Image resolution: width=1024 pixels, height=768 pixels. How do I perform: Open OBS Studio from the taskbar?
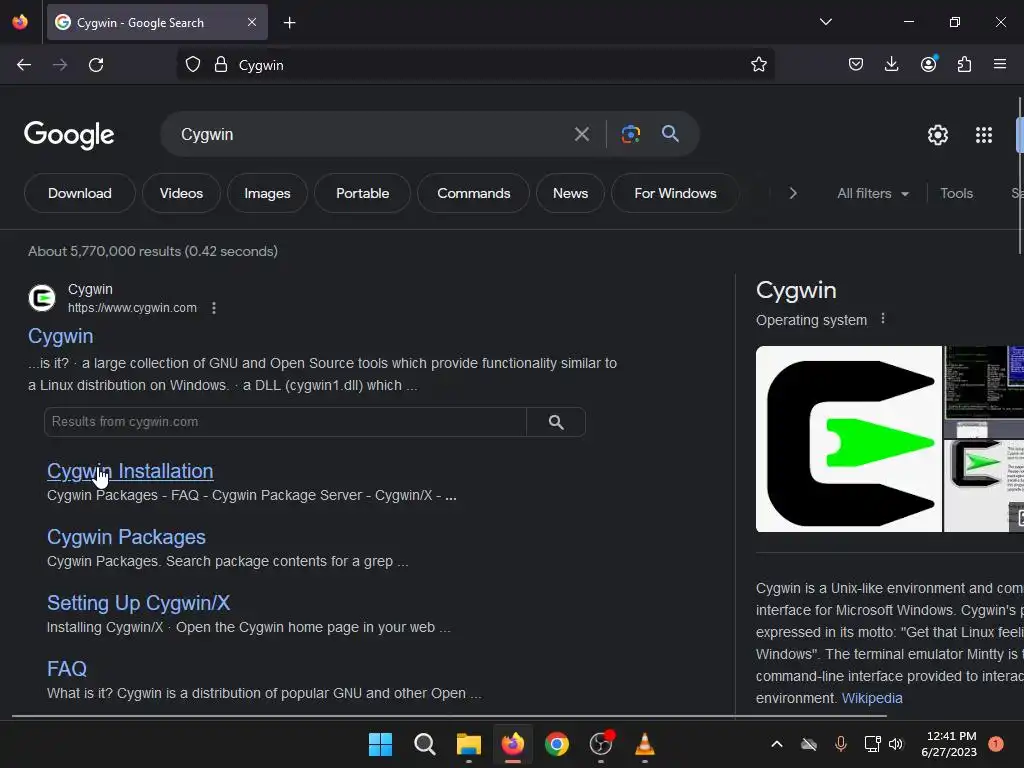pyautogui.click(x=601, y=744)
